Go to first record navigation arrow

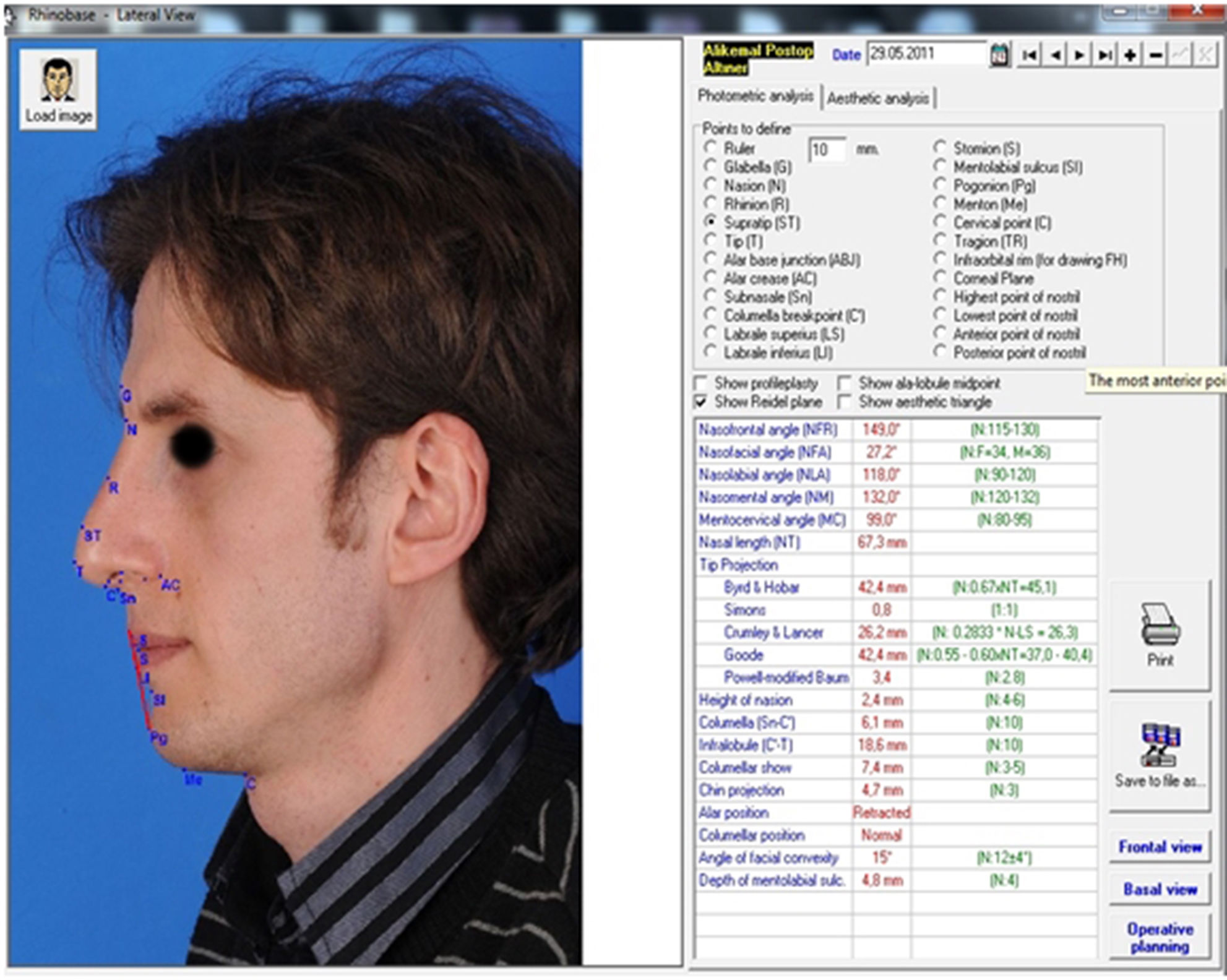click(x=1030, y=55)
